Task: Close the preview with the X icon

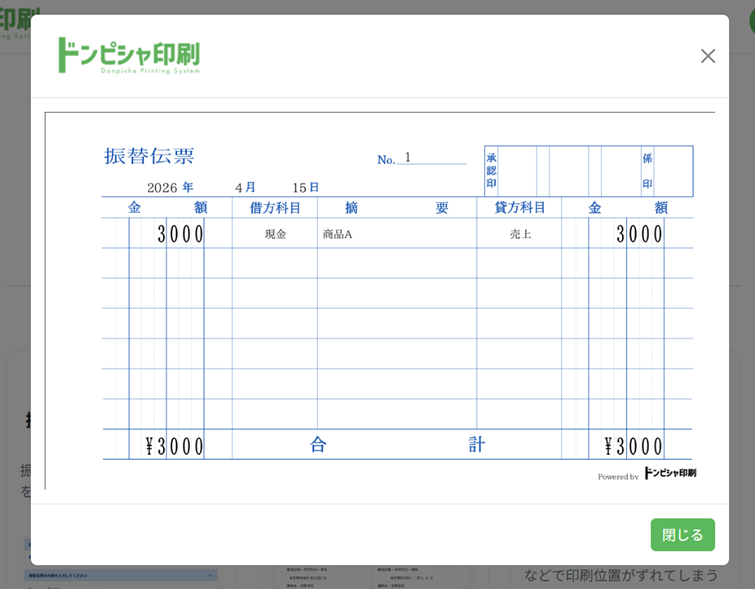Action: pyautogui.click(x=708, y=56)
